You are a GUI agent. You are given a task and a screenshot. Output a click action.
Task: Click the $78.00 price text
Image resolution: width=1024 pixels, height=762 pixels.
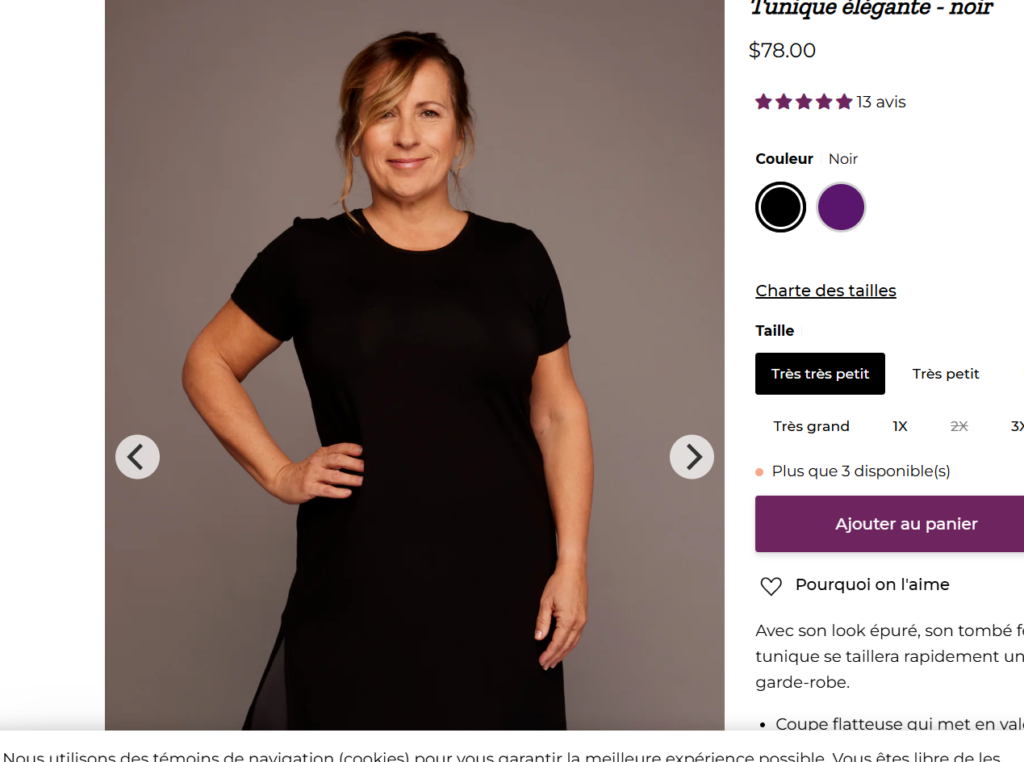coord(782,50)
